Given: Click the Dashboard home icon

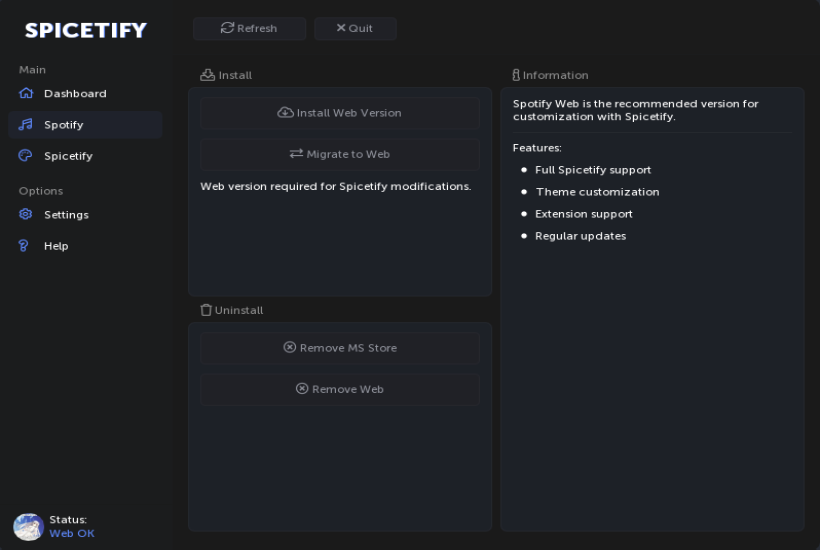Looking at the screenshot, I should (26, 93).
